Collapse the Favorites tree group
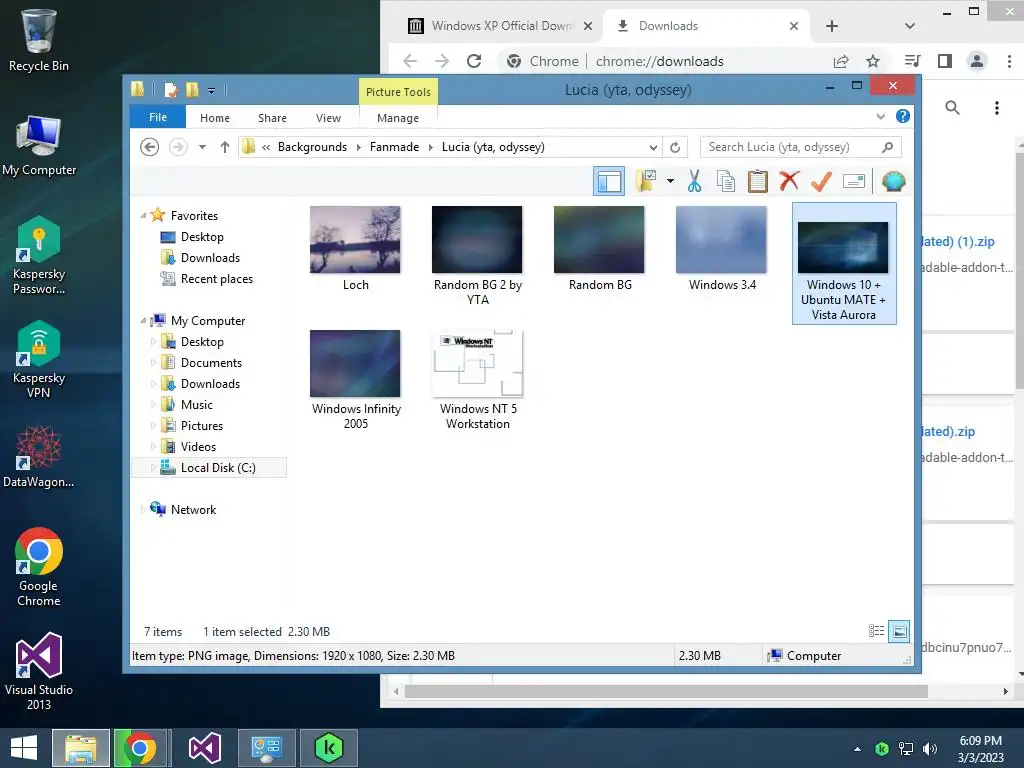 (x=143, y=216)
